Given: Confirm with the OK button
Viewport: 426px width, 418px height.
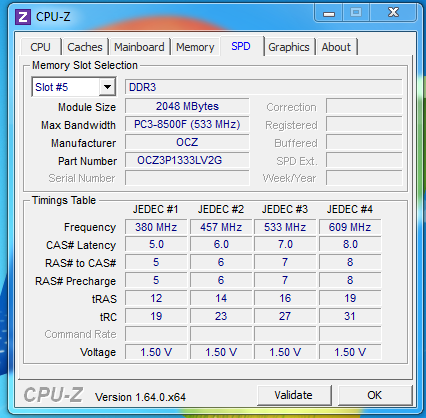Looking at the screenshot, I should [x=374, y=395].
